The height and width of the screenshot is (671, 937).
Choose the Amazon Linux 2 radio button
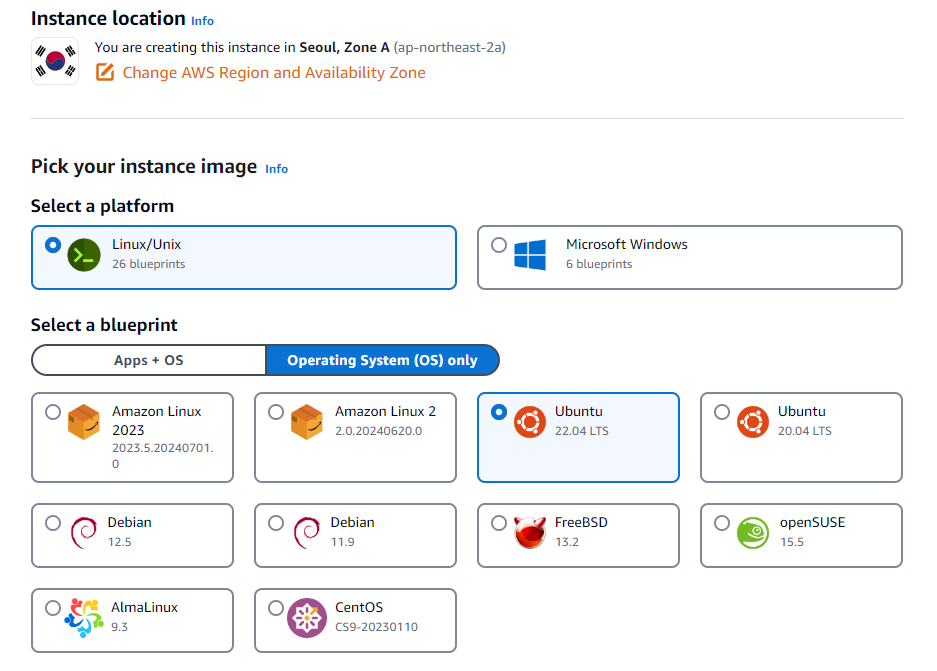pos(275,412)
